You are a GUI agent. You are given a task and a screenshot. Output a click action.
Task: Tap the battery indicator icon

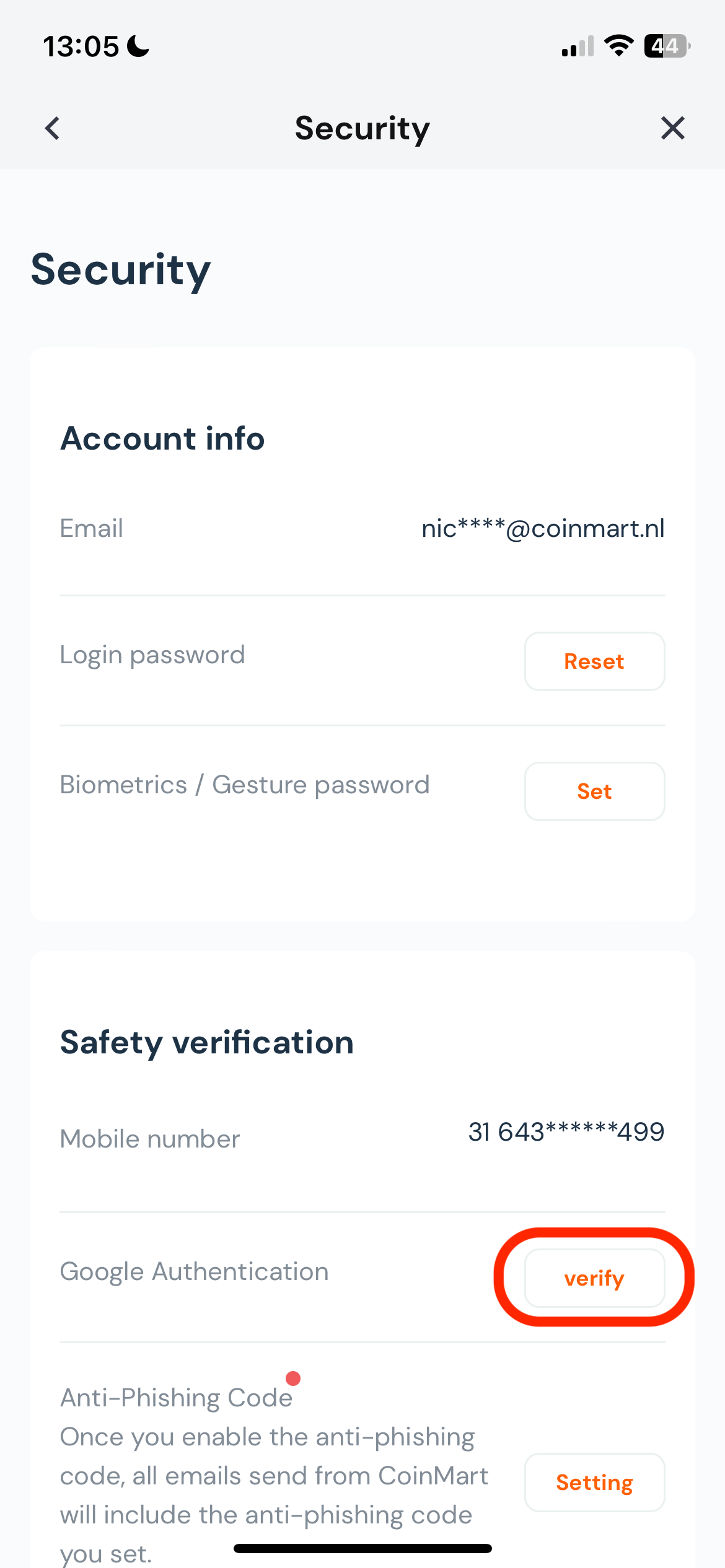667,46
